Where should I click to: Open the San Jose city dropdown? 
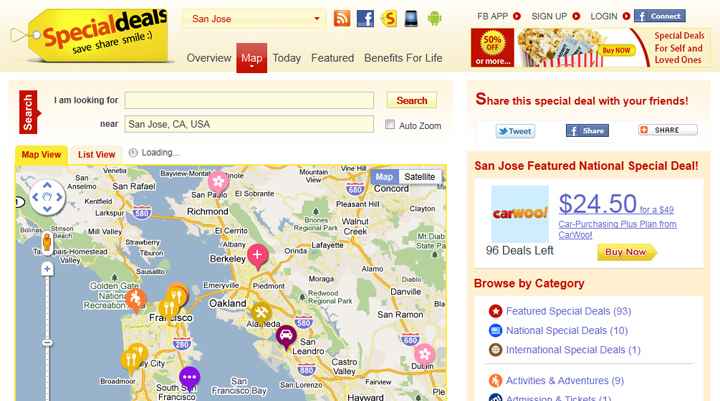pyautogui.click(x=254, y=19)
